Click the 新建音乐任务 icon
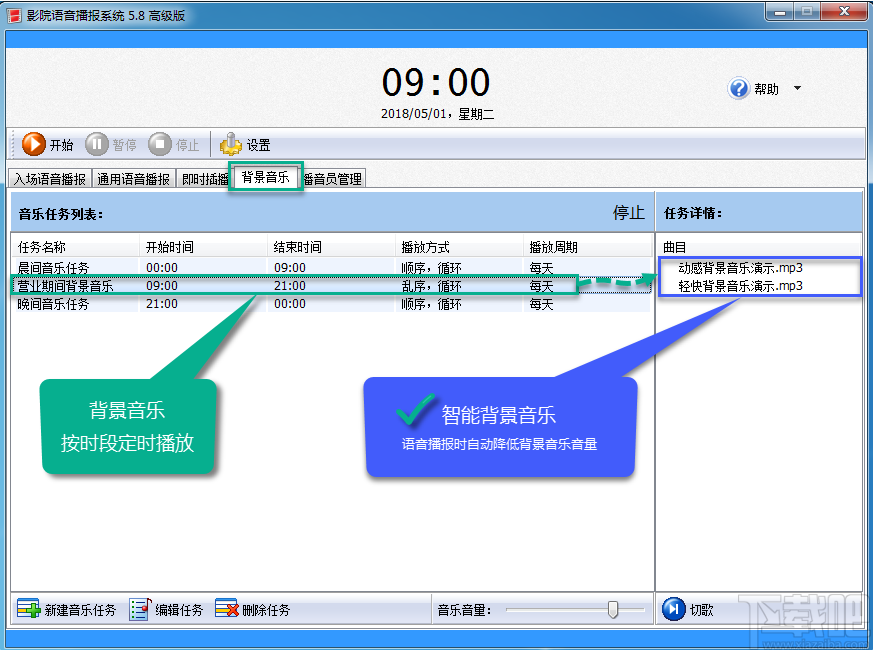The height and width of the screenshot is (650, 873). [x=25, y=609]
